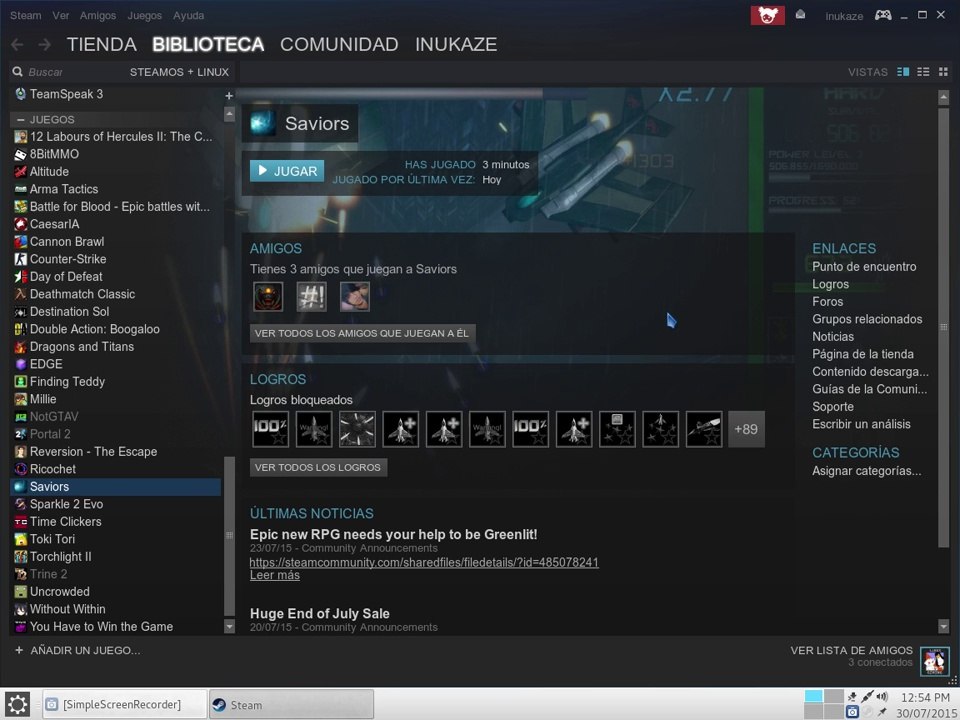This screenshot has height=720, width=960.
Task: Switch to SimpleScreenRecorder taskbar window
Action: [x=125, y=704]
